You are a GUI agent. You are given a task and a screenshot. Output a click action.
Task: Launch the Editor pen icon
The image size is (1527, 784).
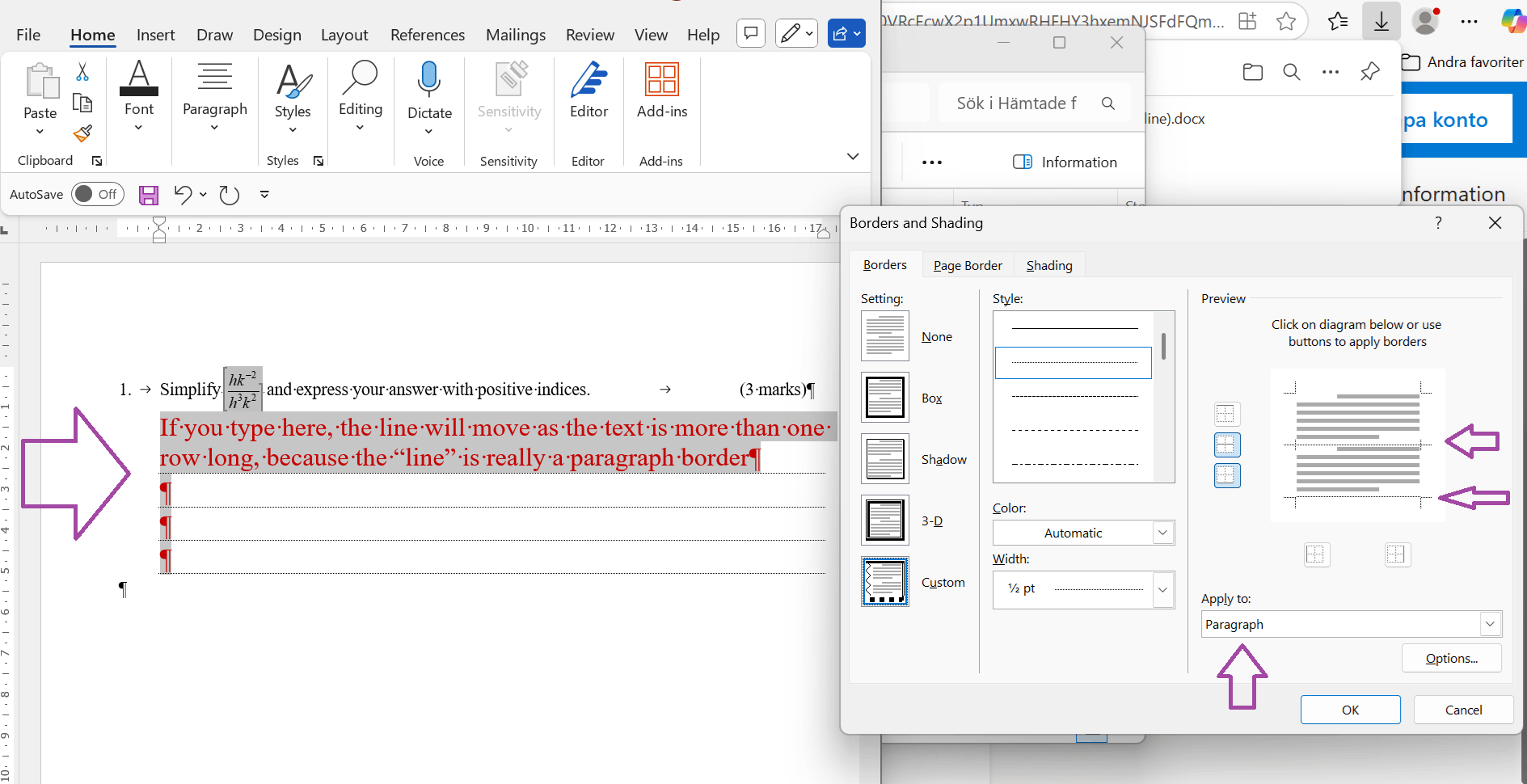(x=589, y=81)
